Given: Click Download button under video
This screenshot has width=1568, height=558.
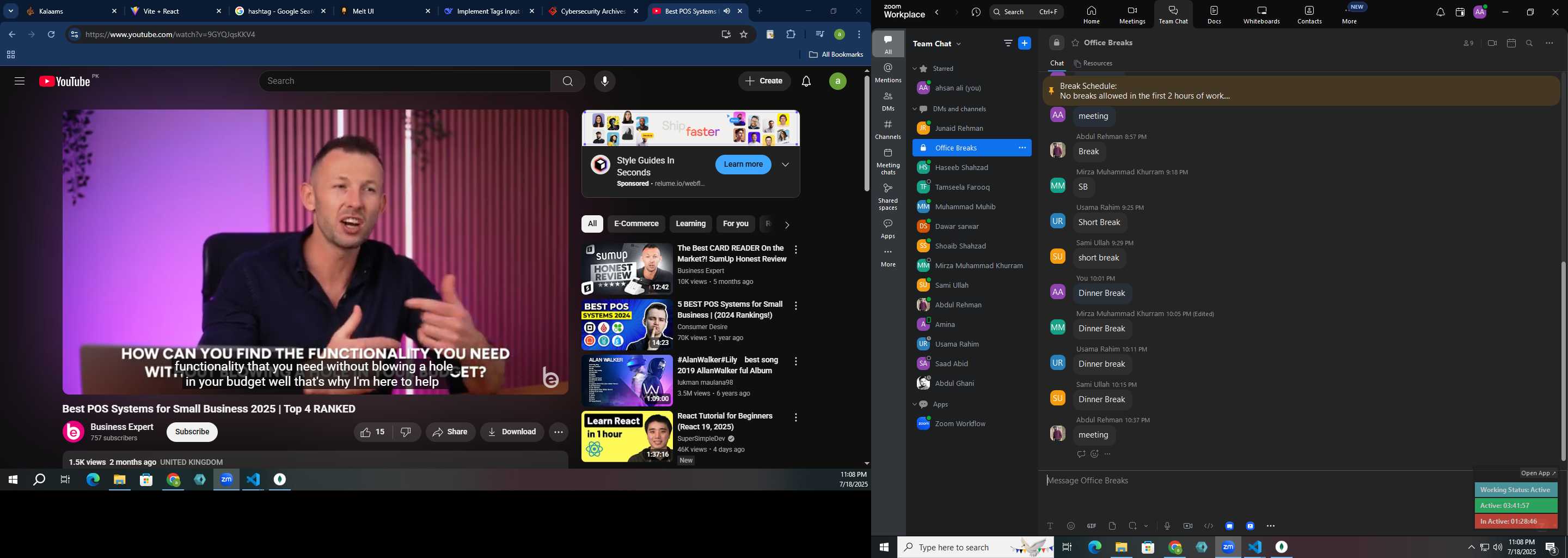Looking at the screenshot, I should tap(512, 432).
